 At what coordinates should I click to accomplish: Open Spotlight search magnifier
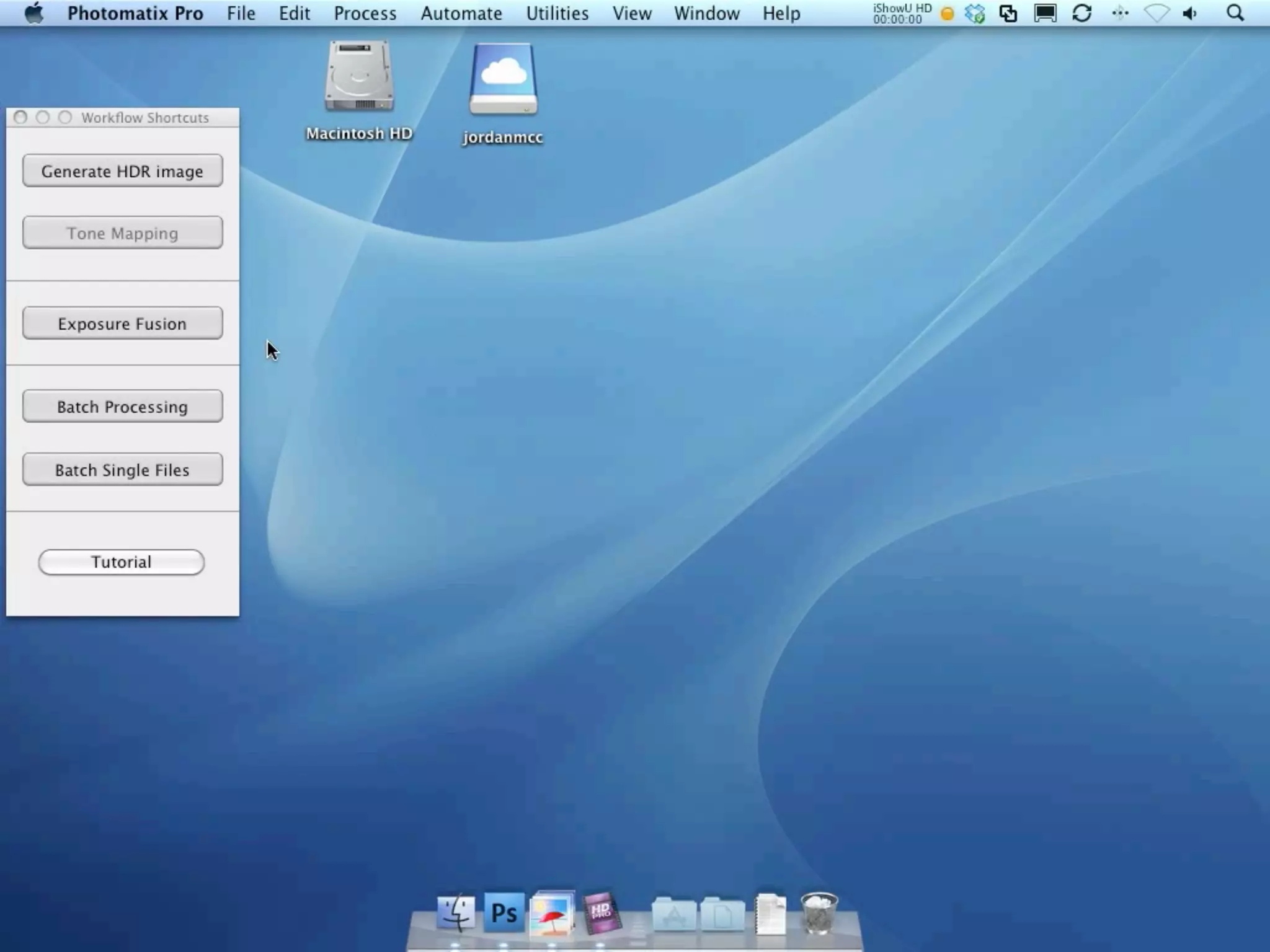click(x=1235, y=14)
